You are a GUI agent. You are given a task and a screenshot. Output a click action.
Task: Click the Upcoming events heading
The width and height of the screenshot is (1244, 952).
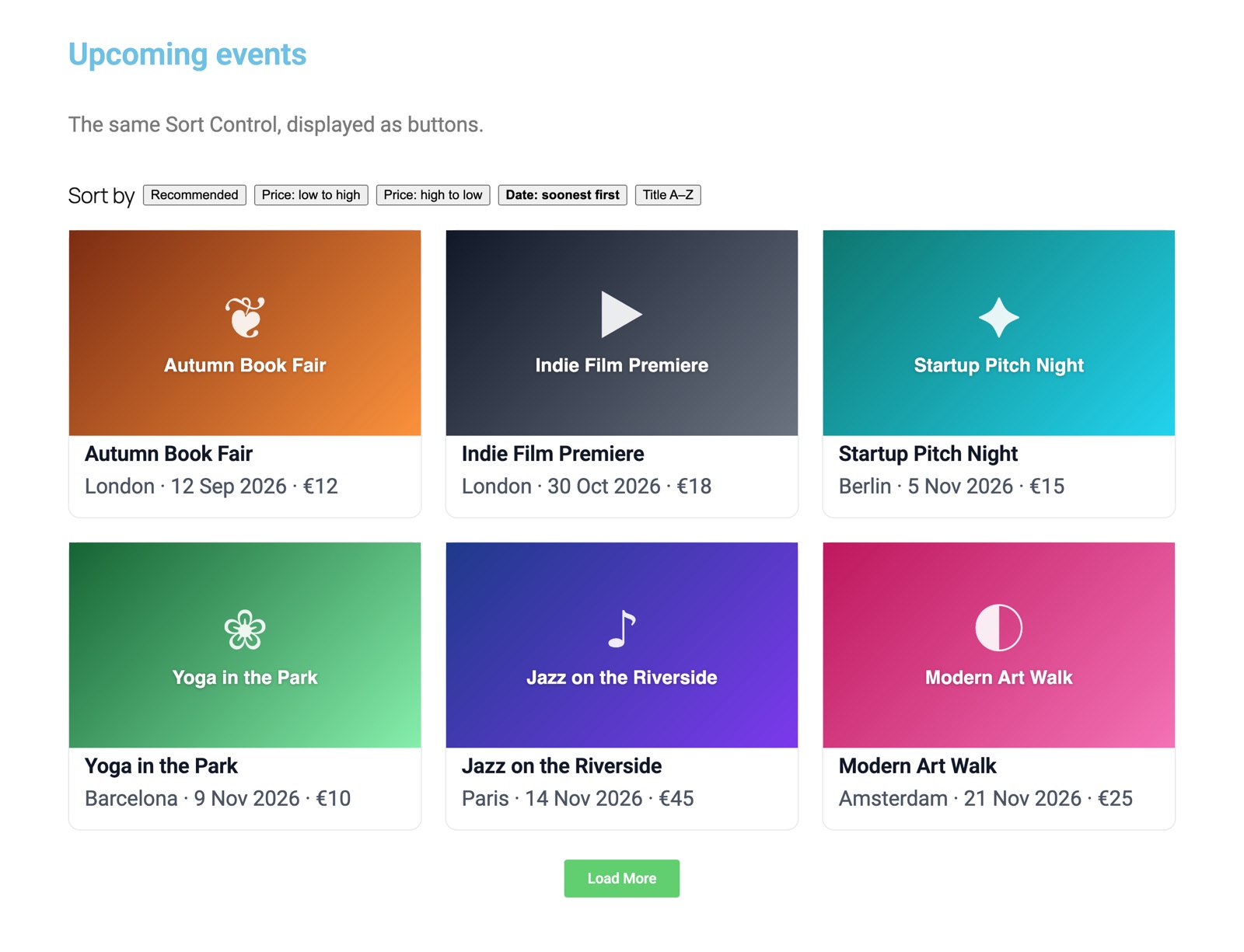[x=187, y=54]
